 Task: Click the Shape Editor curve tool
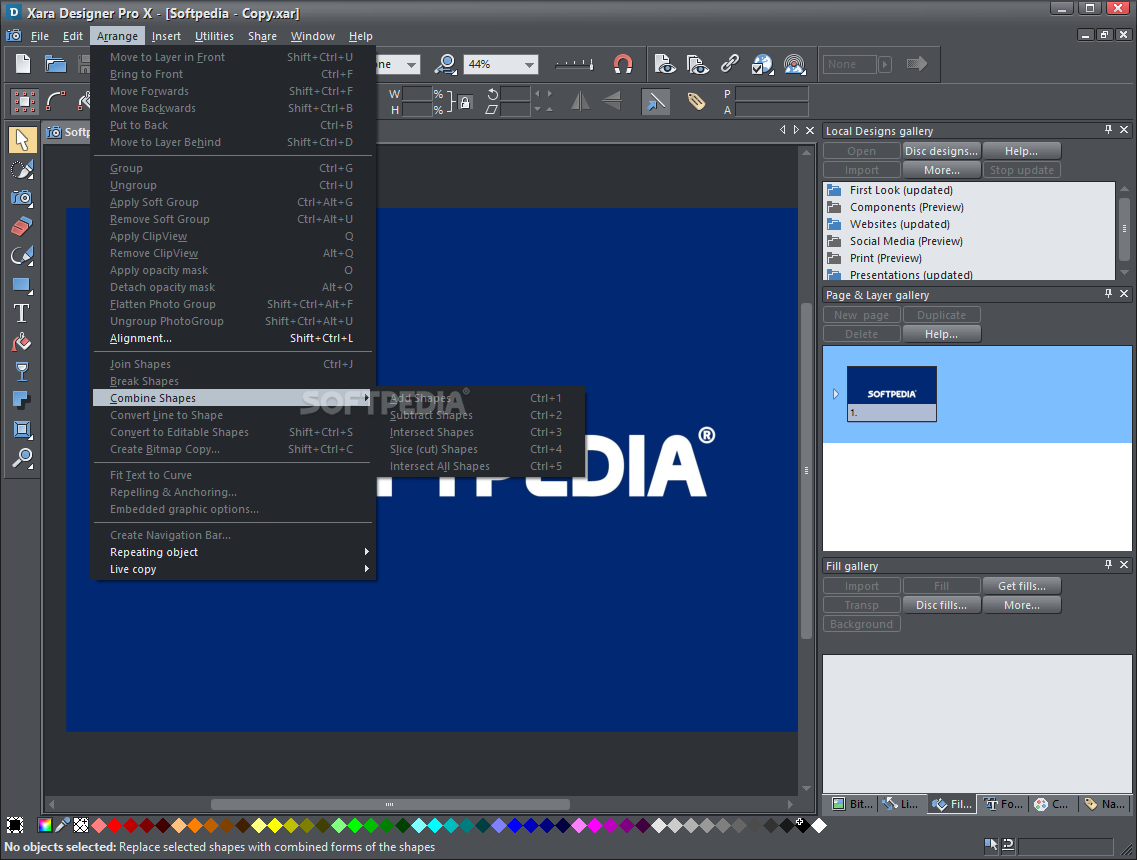coord(56,102)
